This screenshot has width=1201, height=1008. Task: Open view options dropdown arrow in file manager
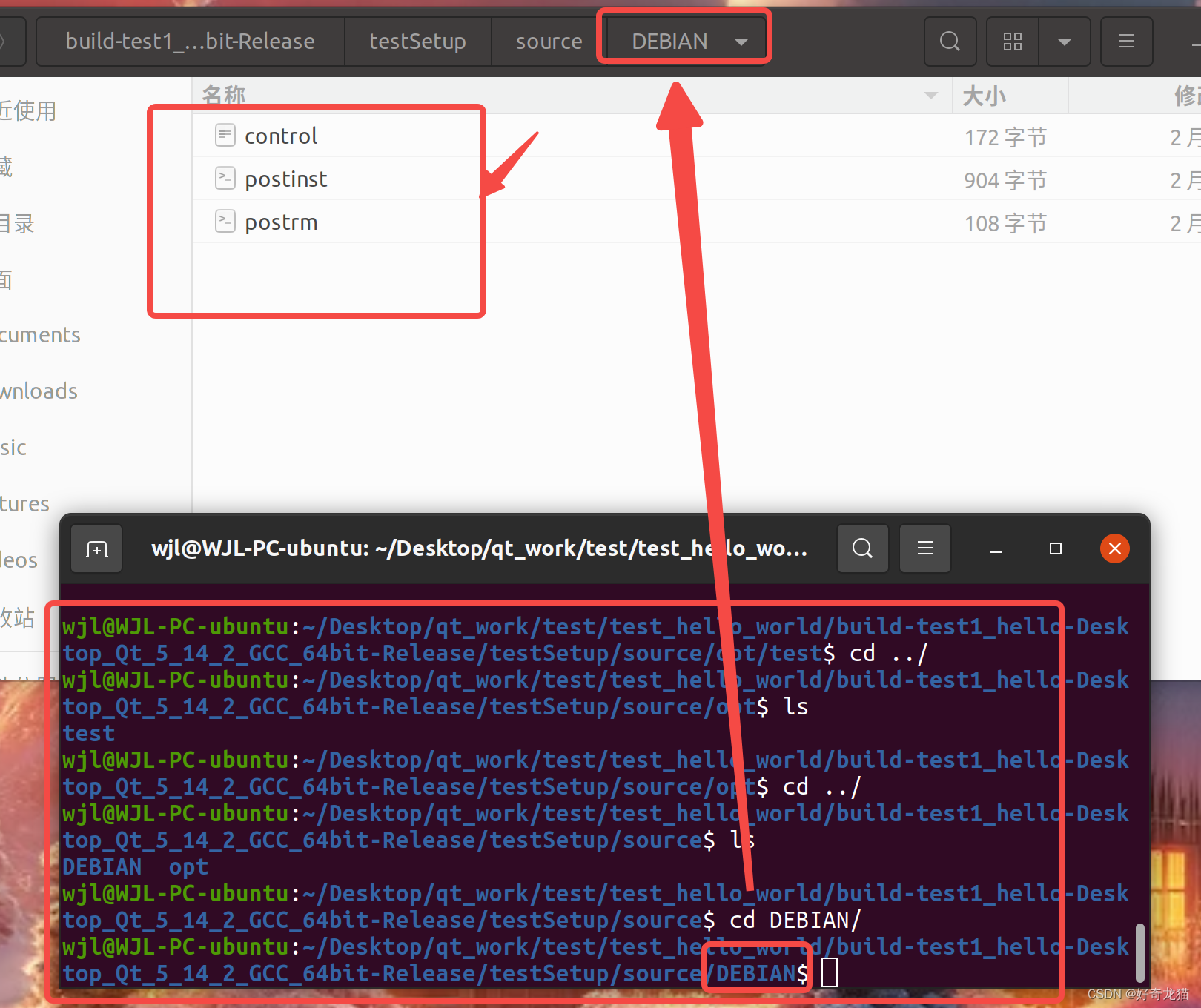pyautogui.click(x=1065, y=42)
